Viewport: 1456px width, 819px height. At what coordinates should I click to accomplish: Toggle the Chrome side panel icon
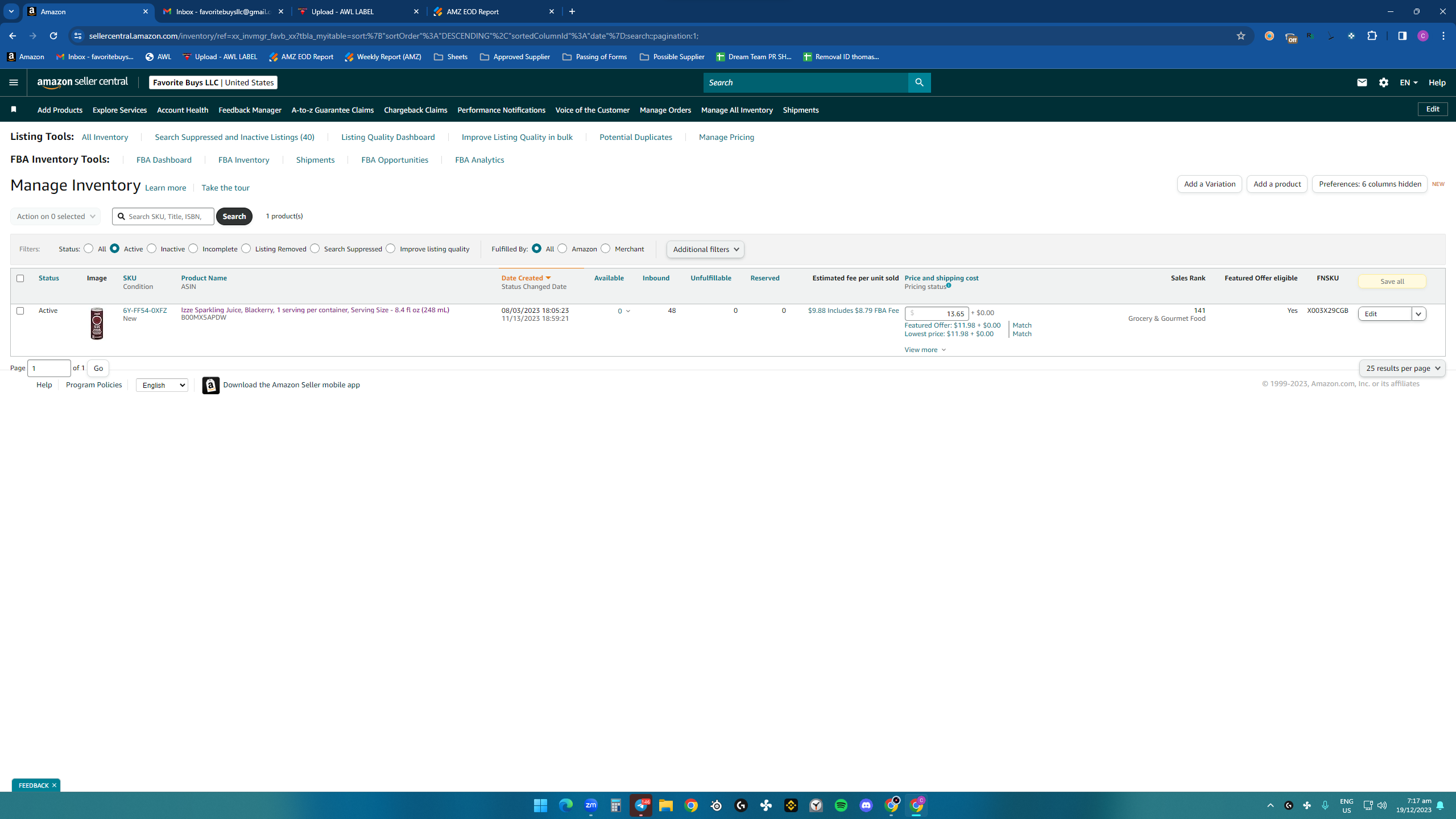1402,36
